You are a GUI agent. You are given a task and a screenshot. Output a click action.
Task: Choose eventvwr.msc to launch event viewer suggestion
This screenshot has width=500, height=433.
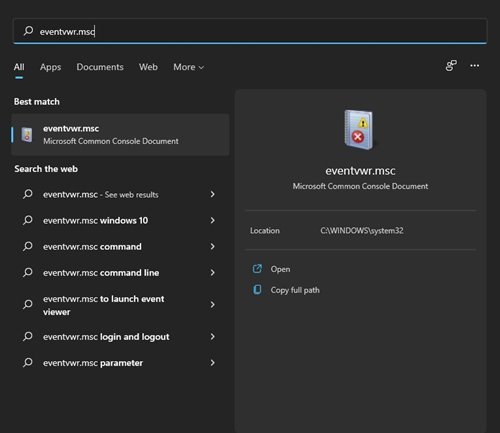click(x=118, y=305)
